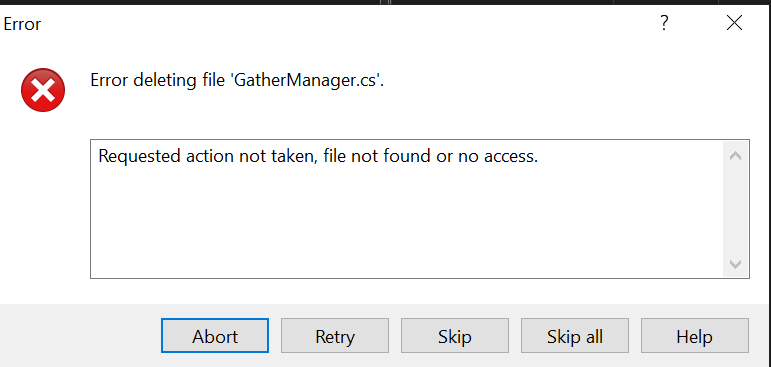This screenshot has width=771, height=367.
Task: Skip this file deletion error
Action: coord(455,336)
